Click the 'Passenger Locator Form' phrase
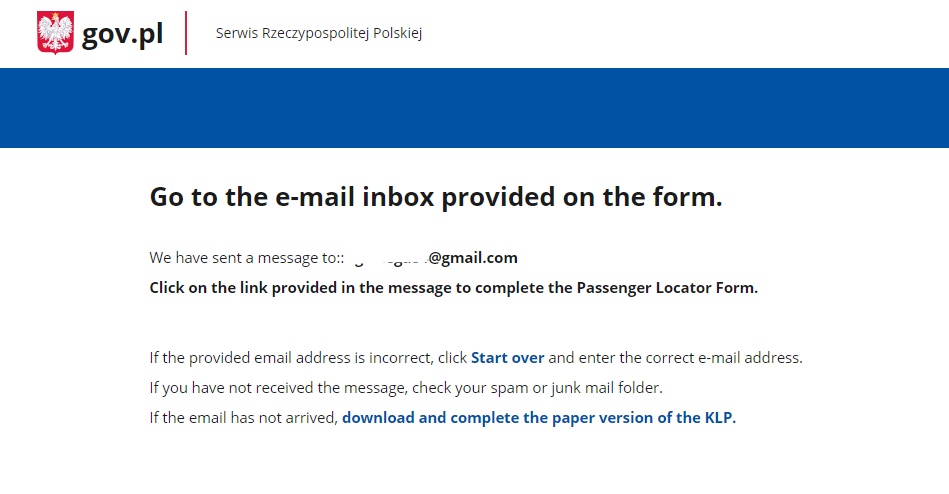The height and width of the screenshot is (494, 949). pyautogui.click(x=666, y=288)
